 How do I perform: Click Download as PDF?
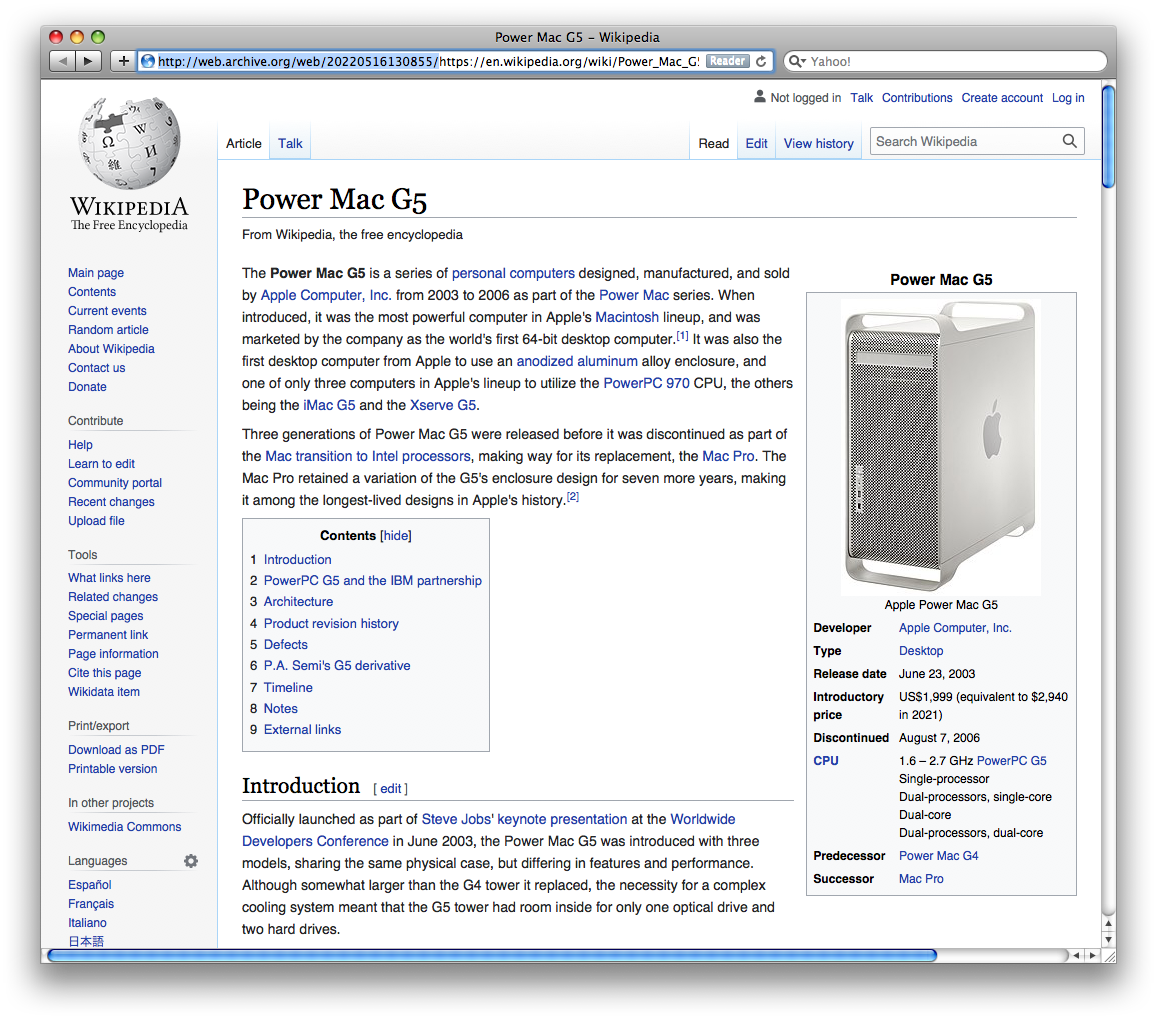click(116, 750)
